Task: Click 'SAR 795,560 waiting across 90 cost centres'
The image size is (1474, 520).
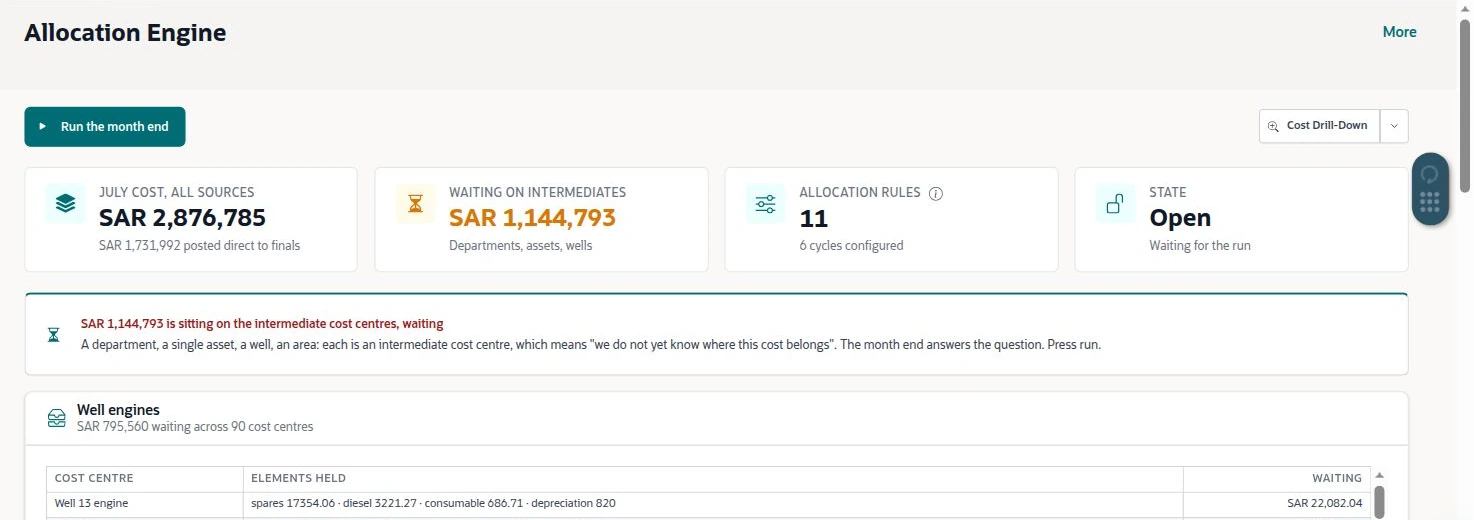Action: tap(195, 427)
